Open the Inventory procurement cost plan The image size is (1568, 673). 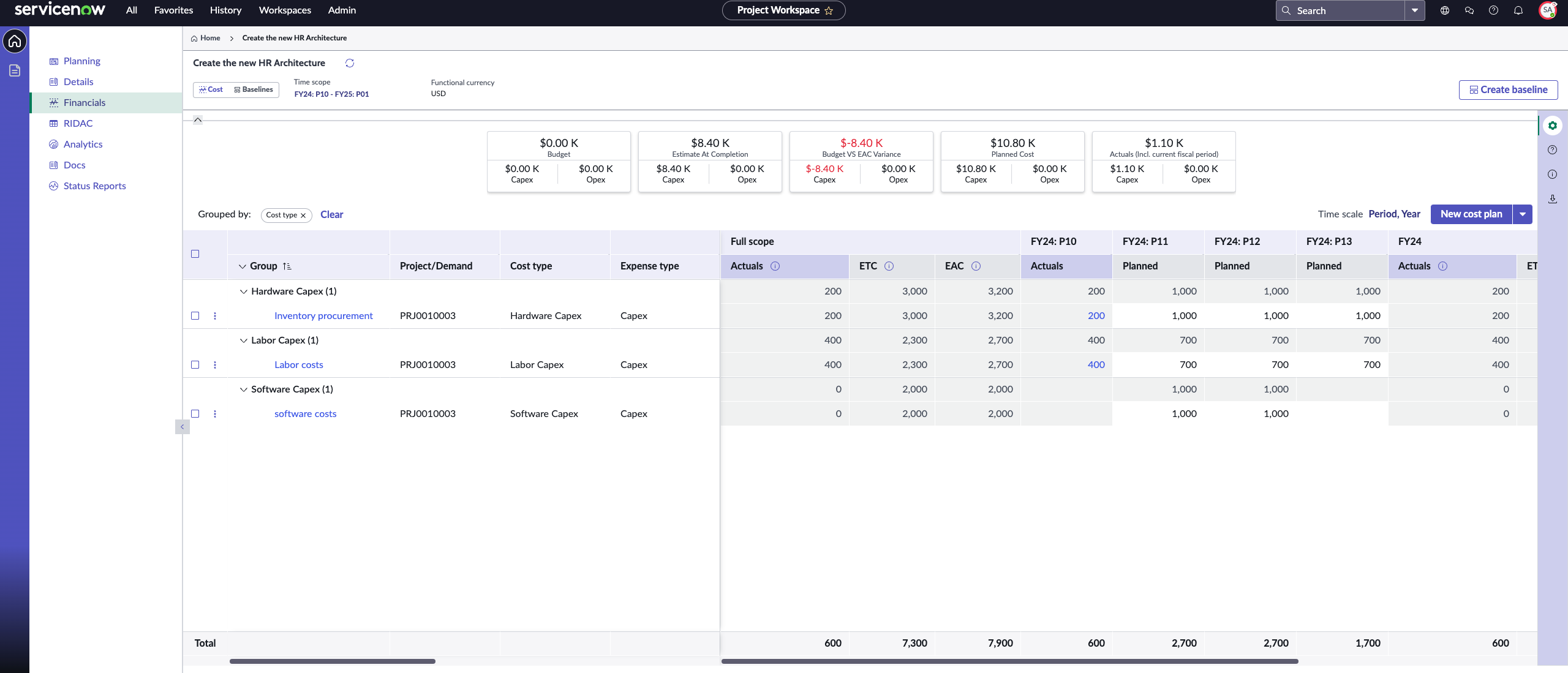click(x=323, y=316)
